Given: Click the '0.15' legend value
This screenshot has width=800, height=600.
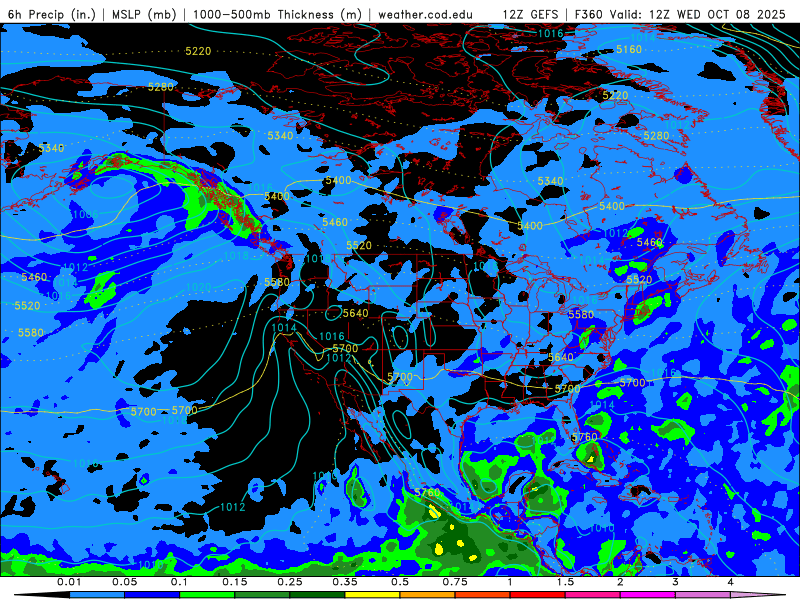Looking at the screenshot, I should coord(235,582).
